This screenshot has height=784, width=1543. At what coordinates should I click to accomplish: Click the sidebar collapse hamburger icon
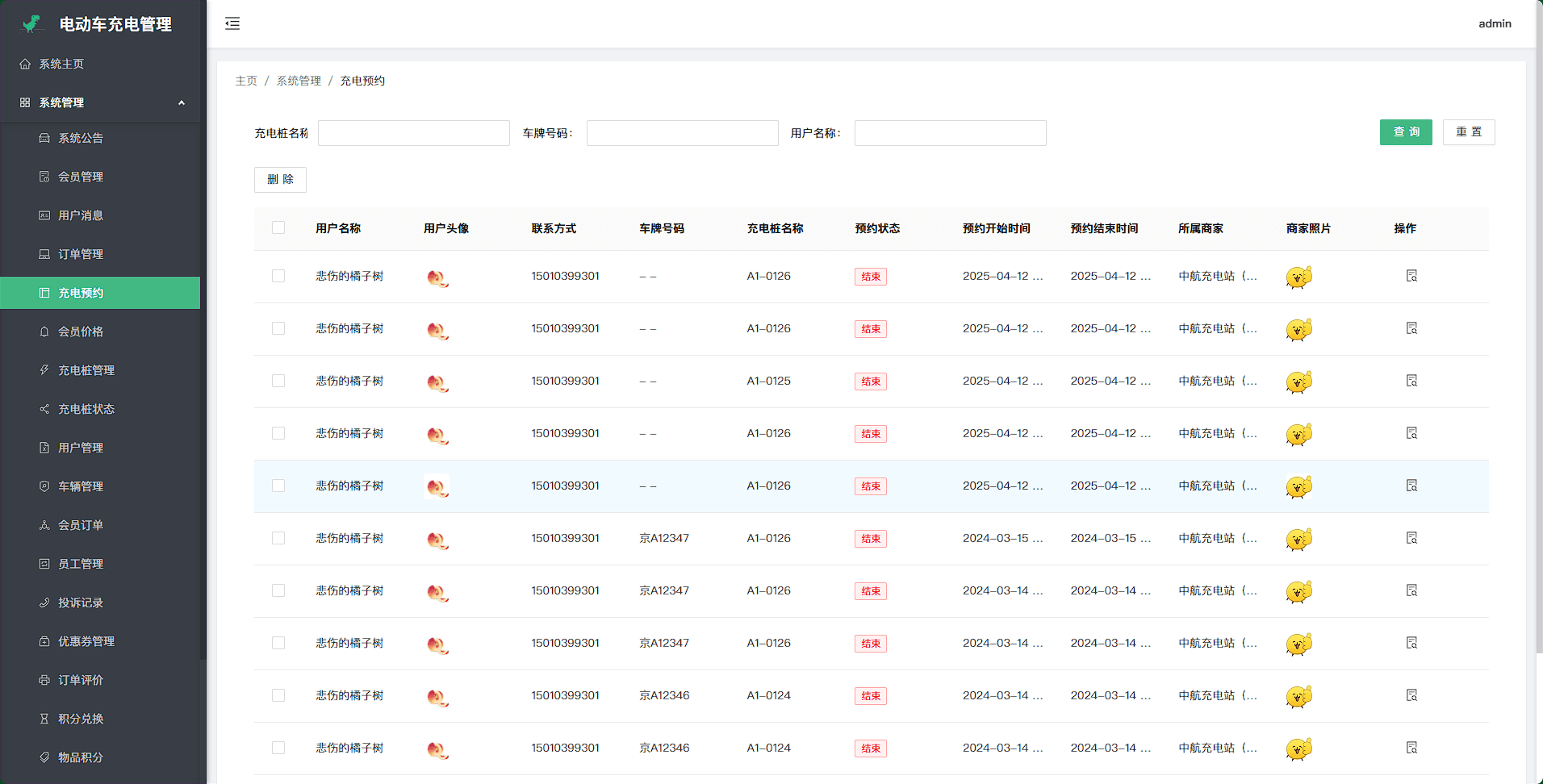(232, 23)
